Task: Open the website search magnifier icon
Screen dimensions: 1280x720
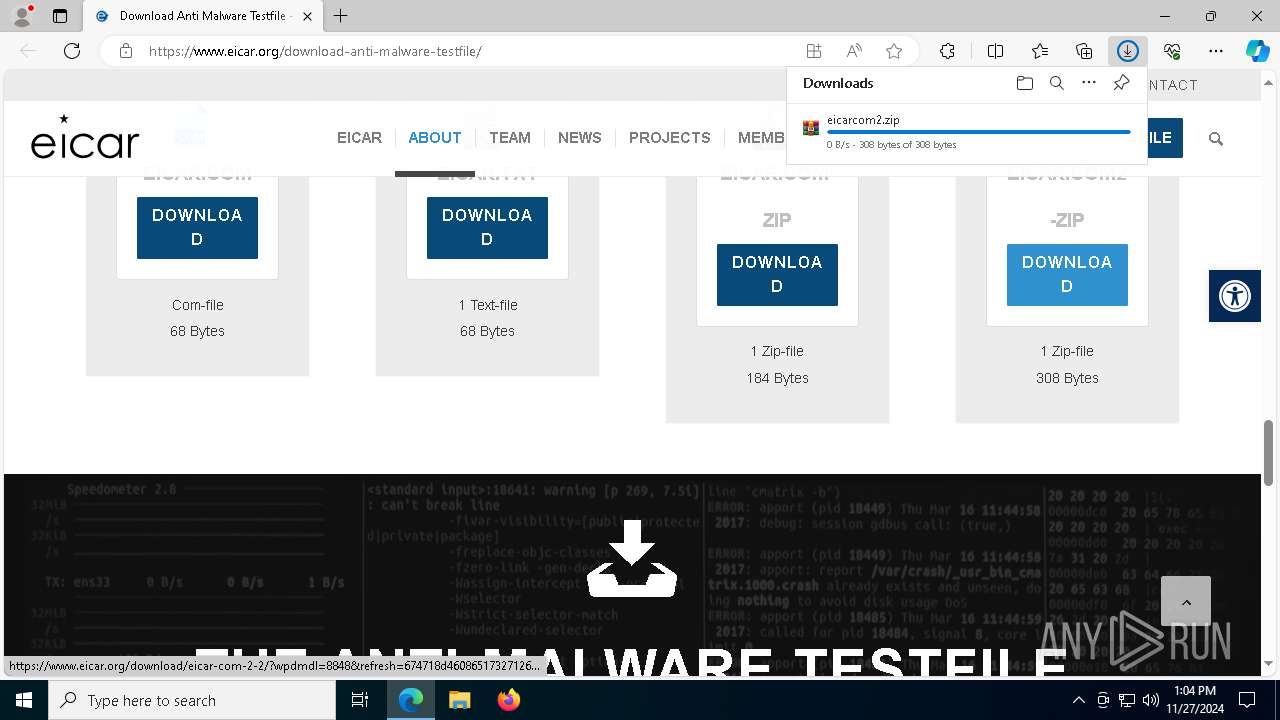Action: pos(1216,139)
